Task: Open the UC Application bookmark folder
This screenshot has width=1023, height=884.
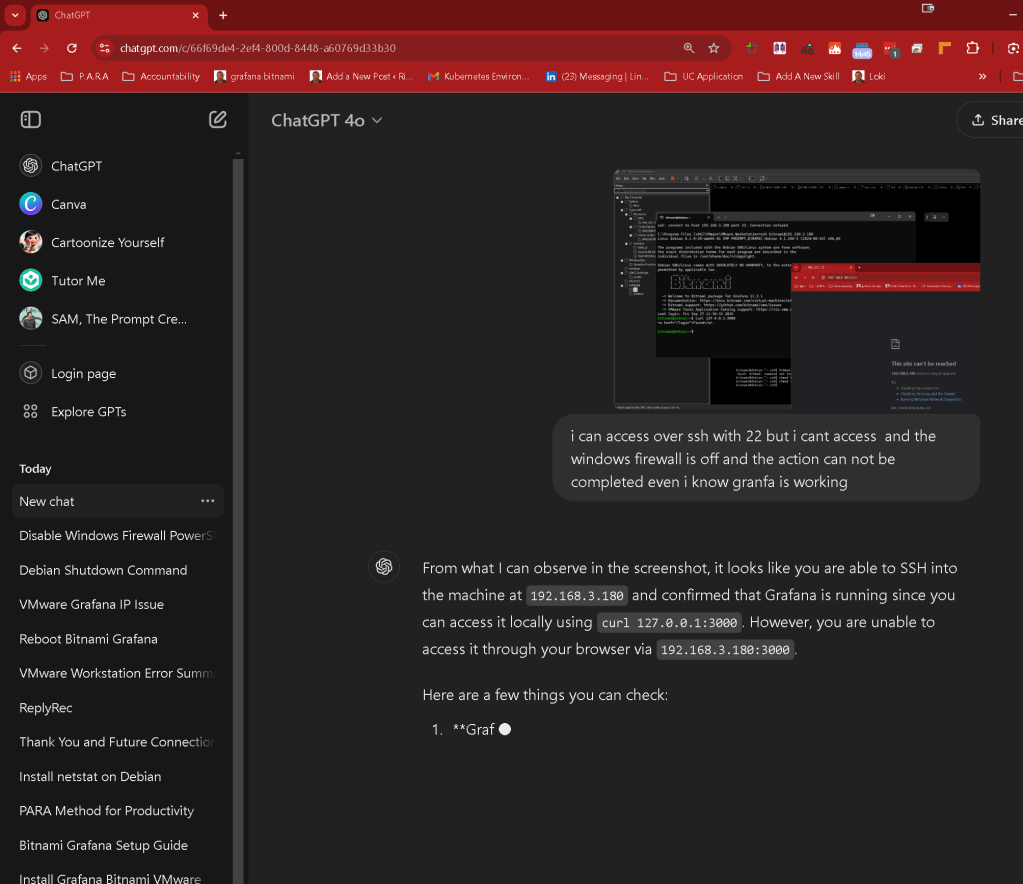Action: coord(703,76)
